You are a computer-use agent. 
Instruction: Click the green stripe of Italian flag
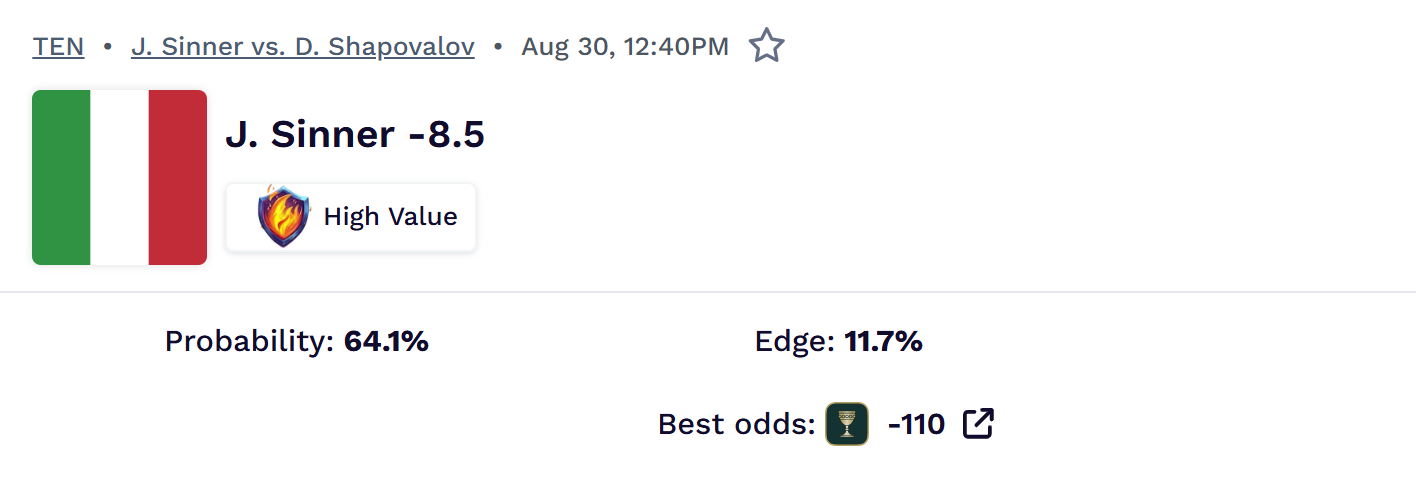61,177
